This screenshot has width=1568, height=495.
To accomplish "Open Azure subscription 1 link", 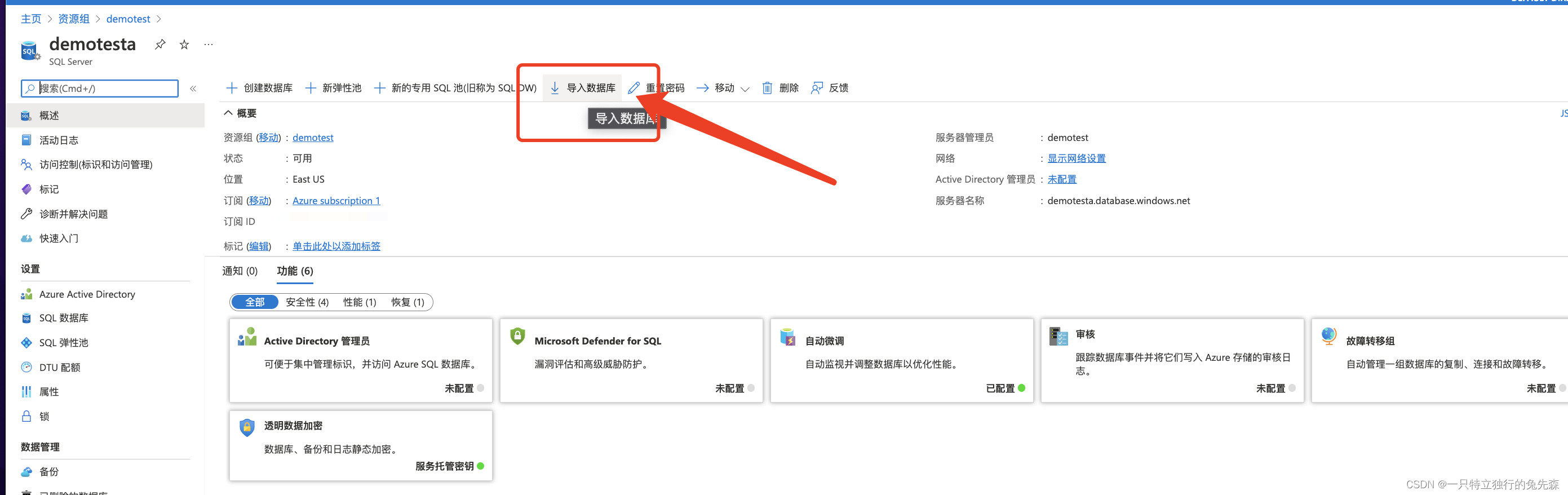I will point(336,200).
